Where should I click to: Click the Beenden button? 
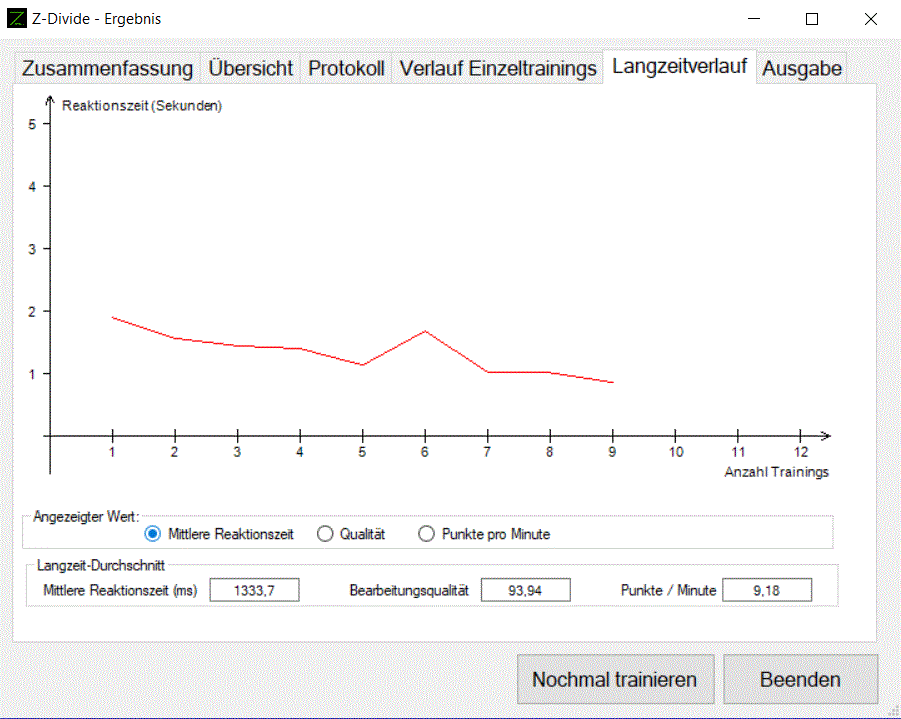(800, 680)
